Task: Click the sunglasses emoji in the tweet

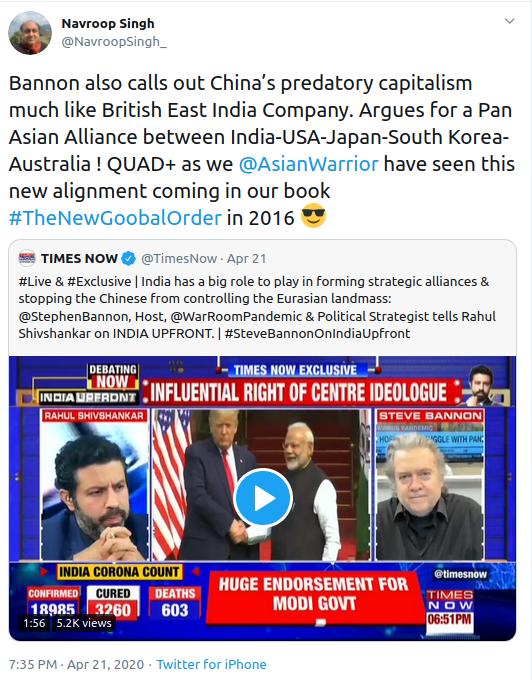Action: (313, 216)
